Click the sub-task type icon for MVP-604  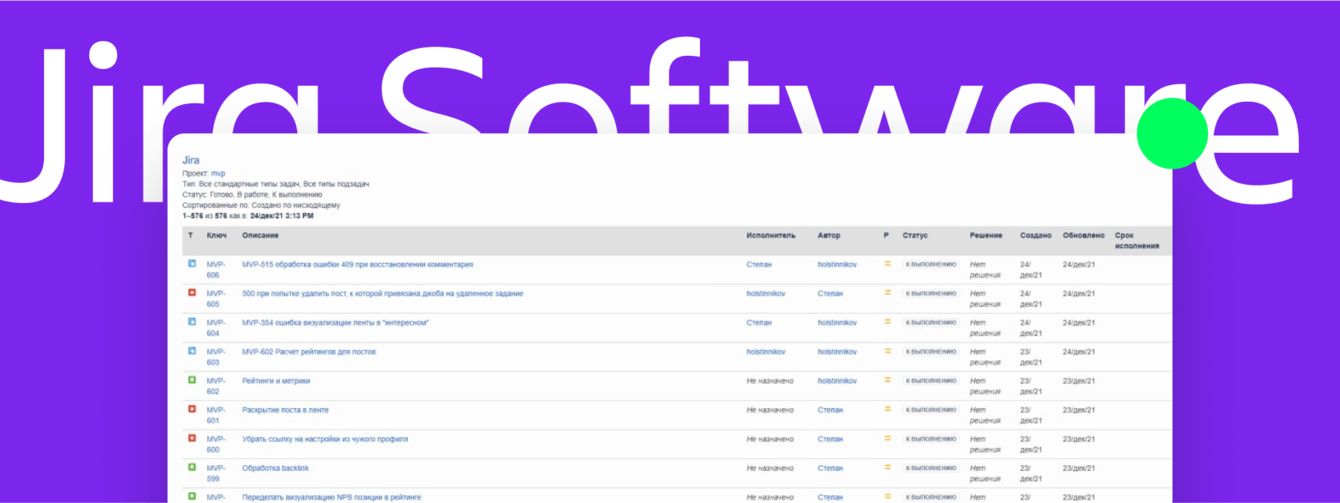coord(192,322)
